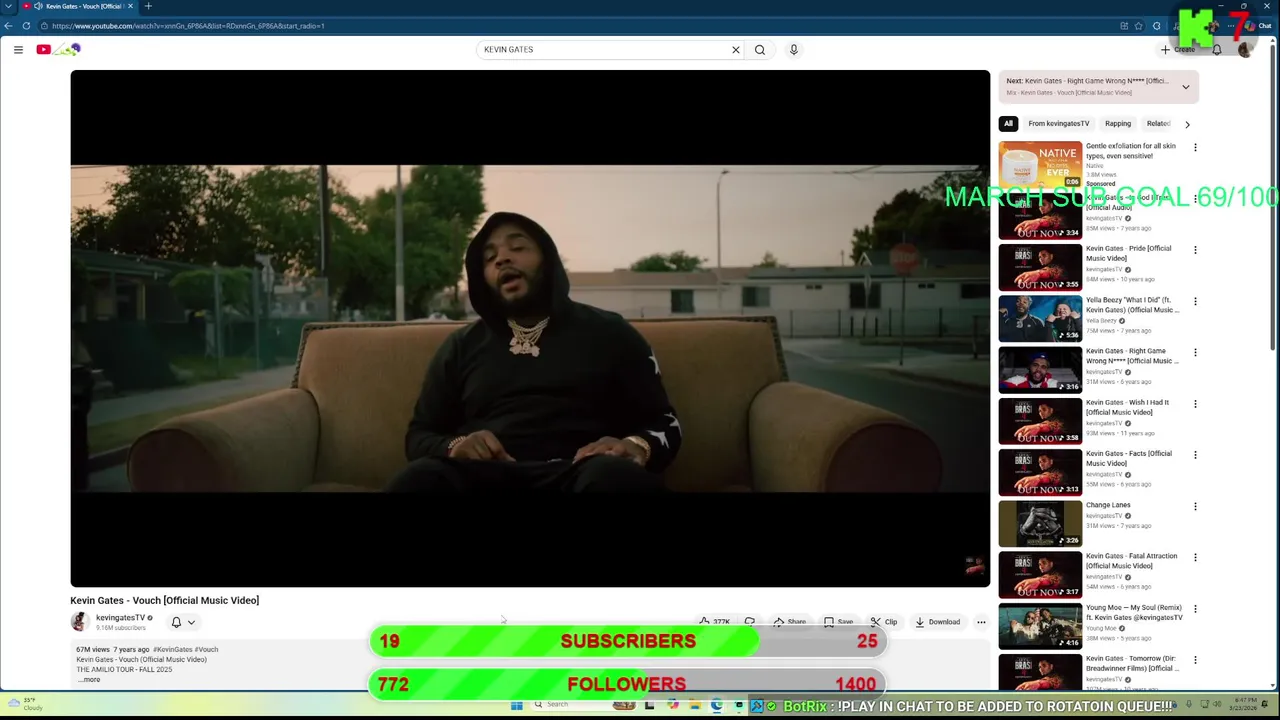Open Microsoft Edge from taskbar
Viewport: 1280px width, 720px height.
click(716, 705)
